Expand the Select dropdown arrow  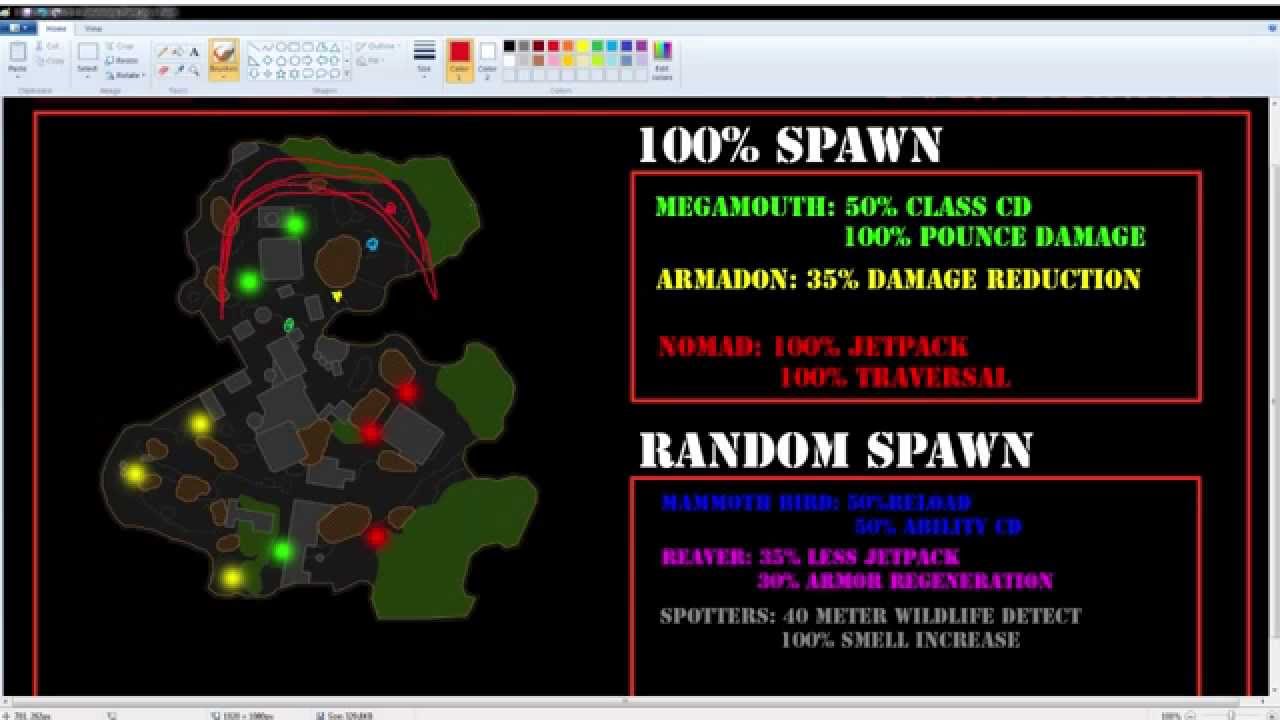coord(88,76)
